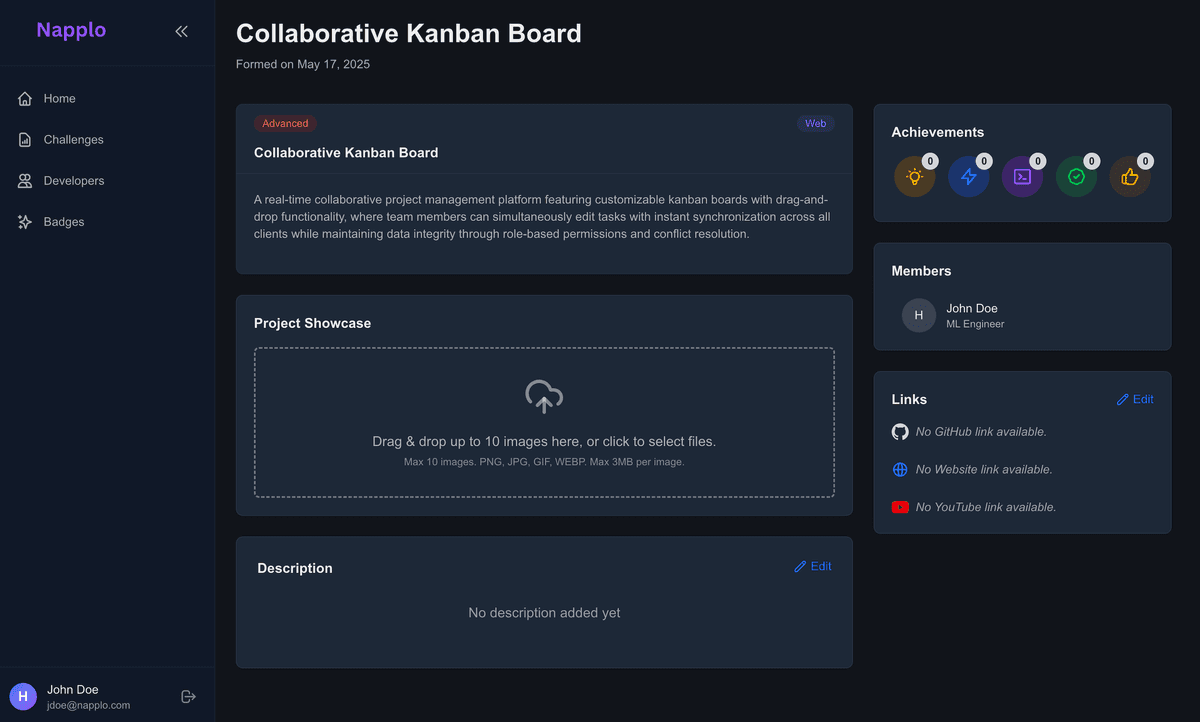The width and height of the screenshot is (1200, 722).
Task: Click the lightning bolt achievement badge
Action: [x=968, y=177]
